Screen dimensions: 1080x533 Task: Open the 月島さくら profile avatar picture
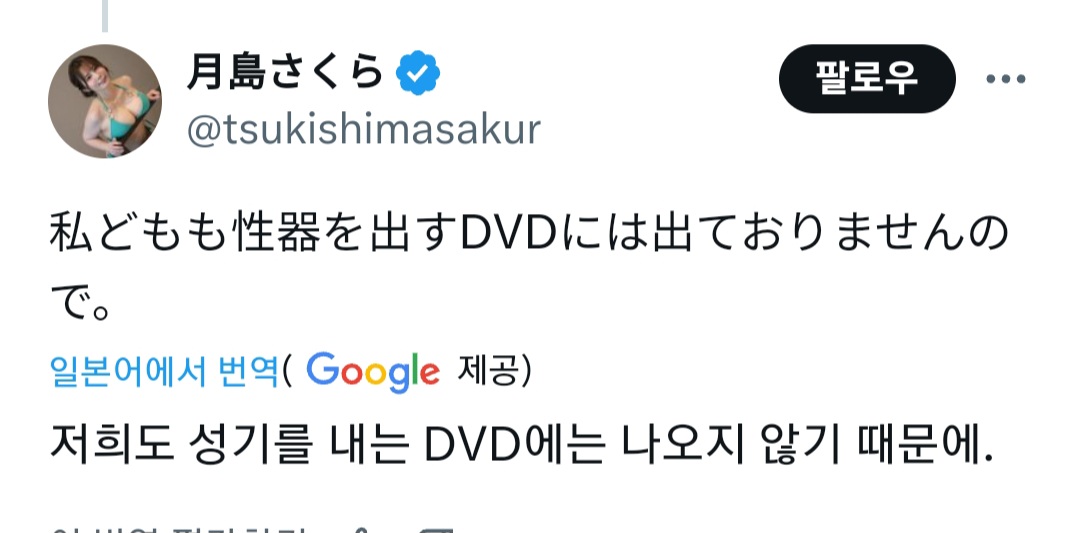coord(105,101)
